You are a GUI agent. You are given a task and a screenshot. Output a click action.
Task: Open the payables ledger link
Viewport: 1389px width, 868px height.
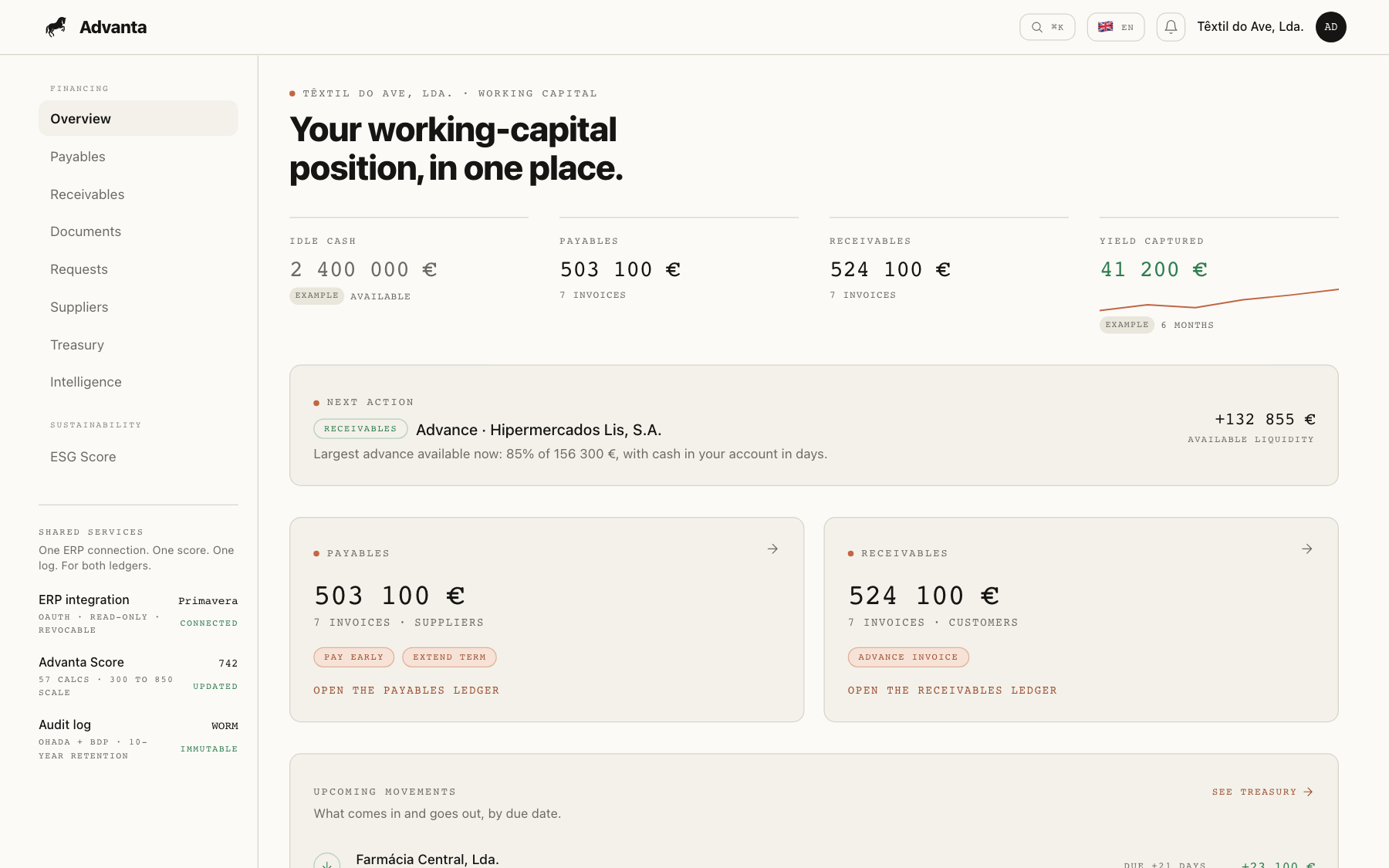(x=406, y=691)
